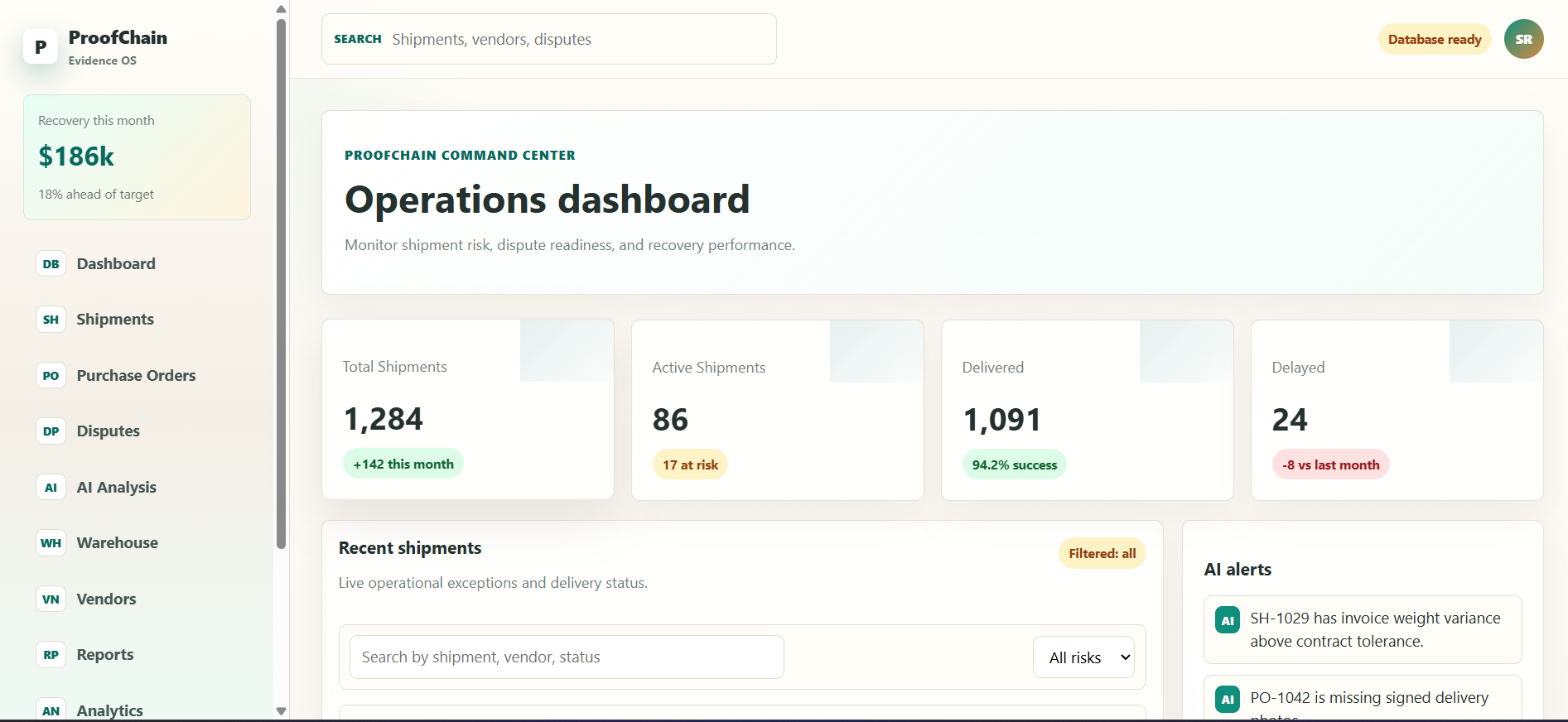Click the WH Warehouse sidebar icon
Viewport: 1568px width, 722px height.
tap(51, 543)
